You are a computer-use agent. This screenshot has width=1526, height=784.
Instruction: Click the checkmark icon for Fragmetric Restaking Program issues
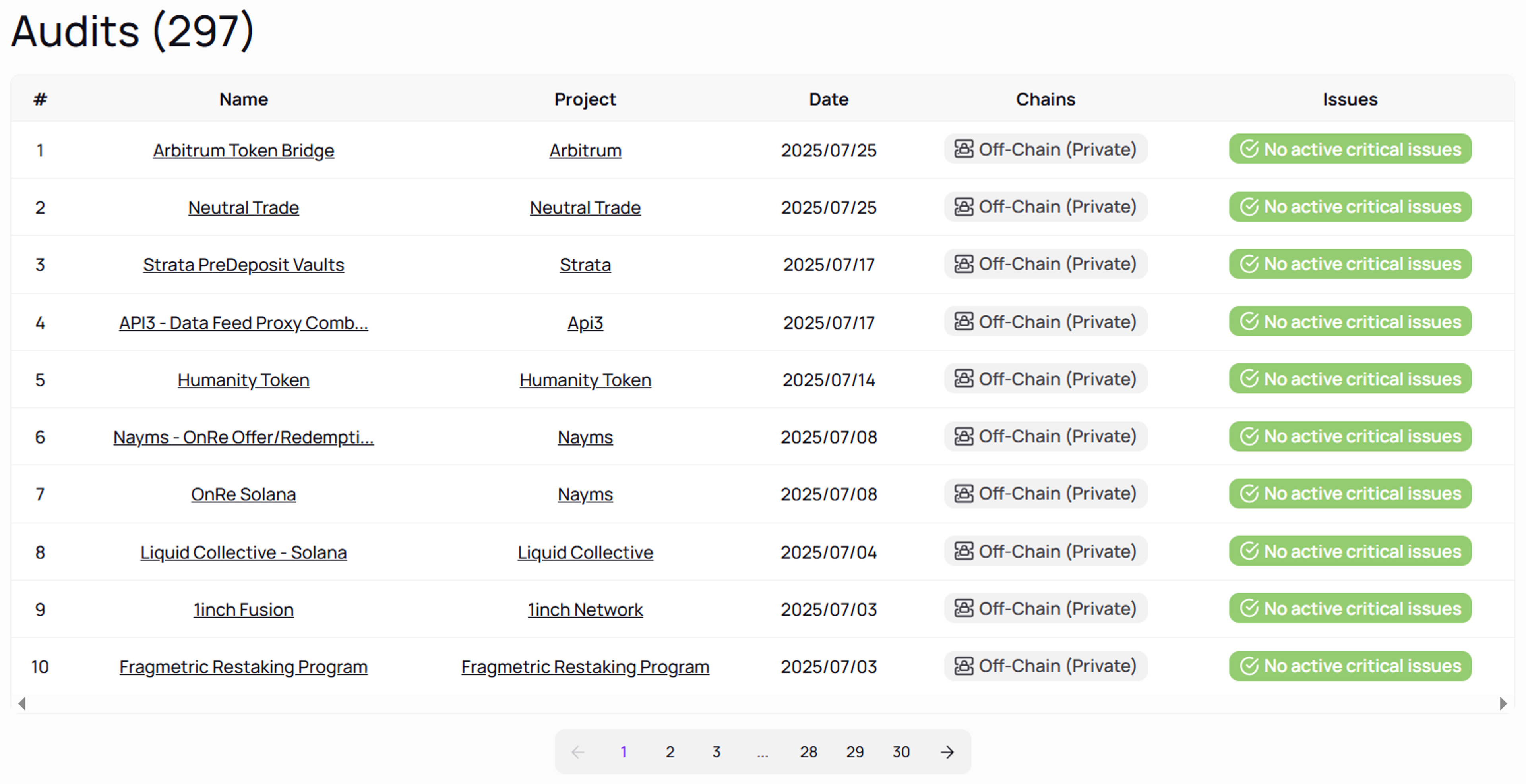(1249, 666)
